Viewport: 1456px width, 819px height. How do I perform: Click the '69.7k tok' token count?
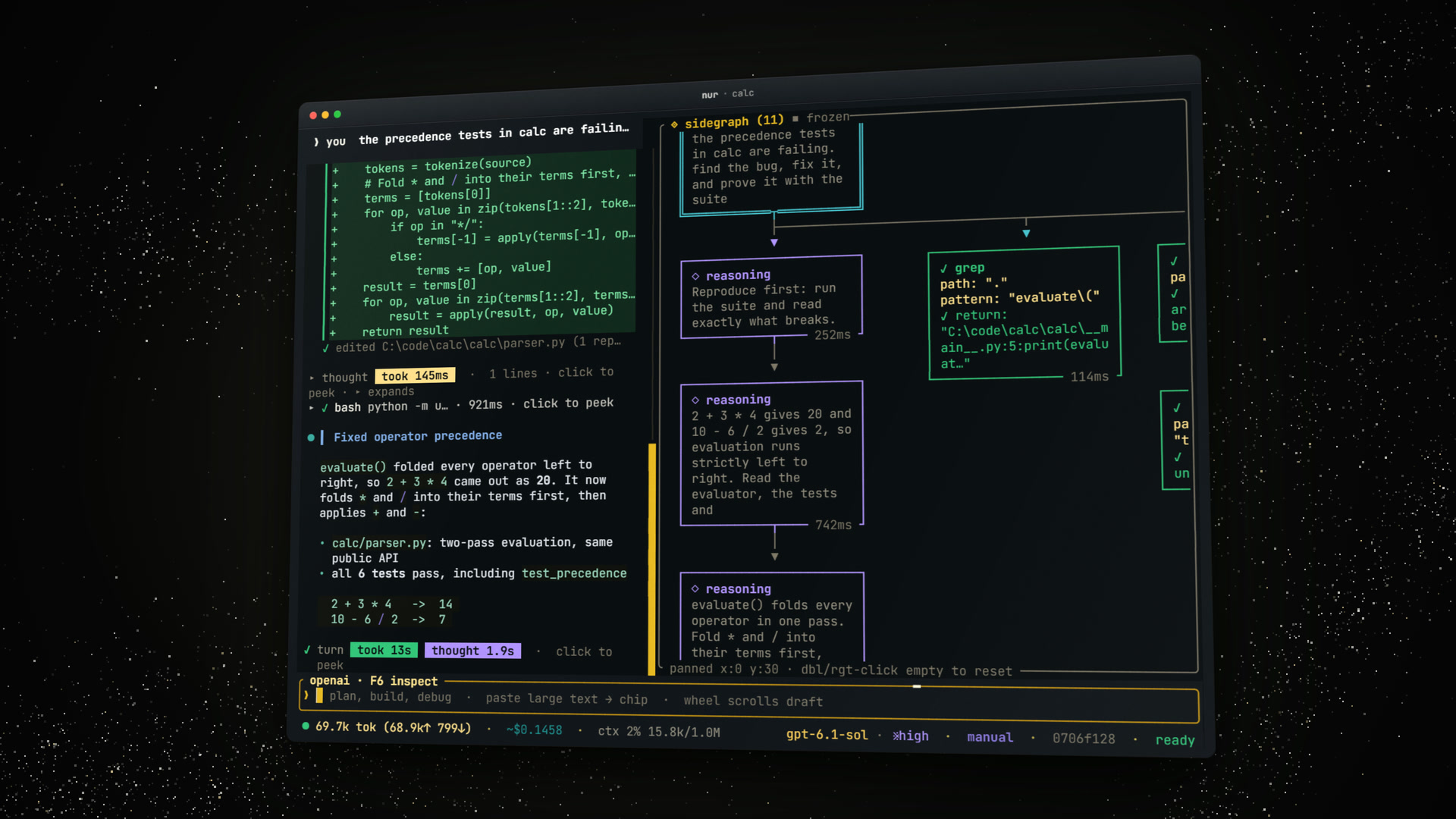[346, 726]
